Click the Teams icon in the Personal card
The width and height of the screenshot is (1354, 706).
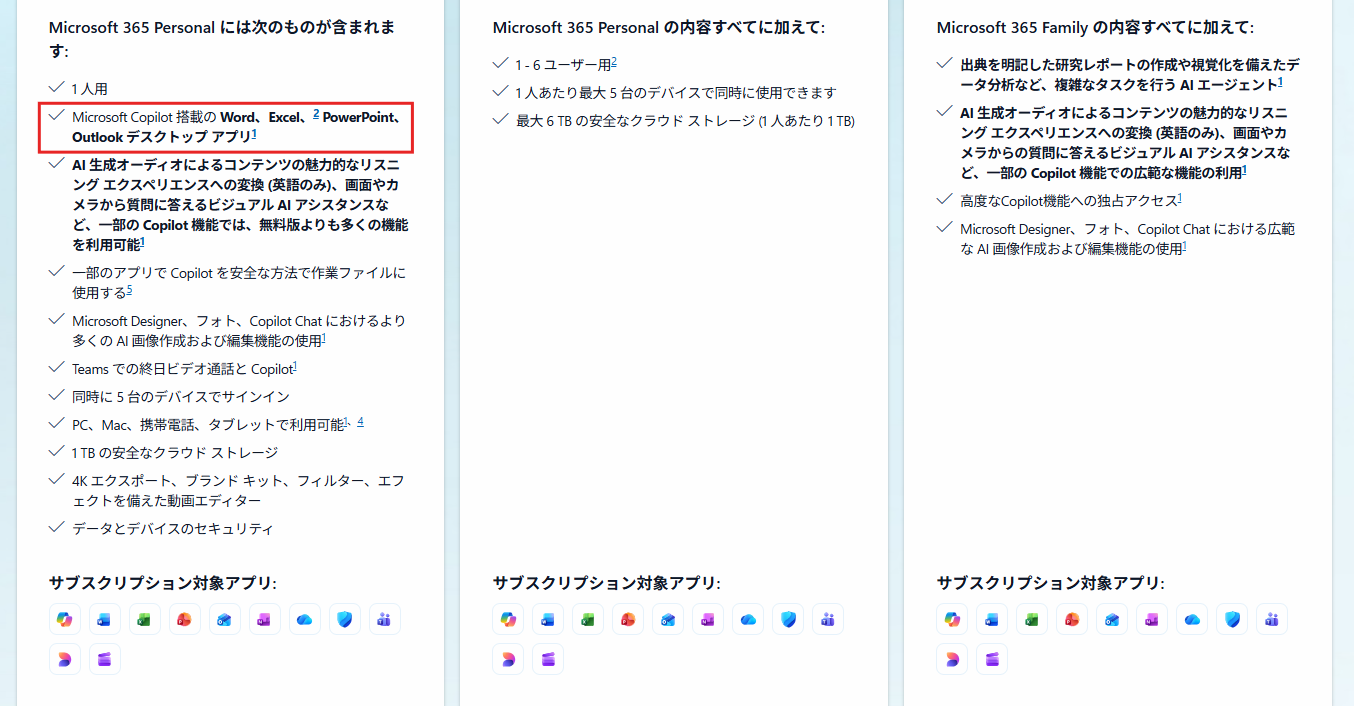pos(385,619)
